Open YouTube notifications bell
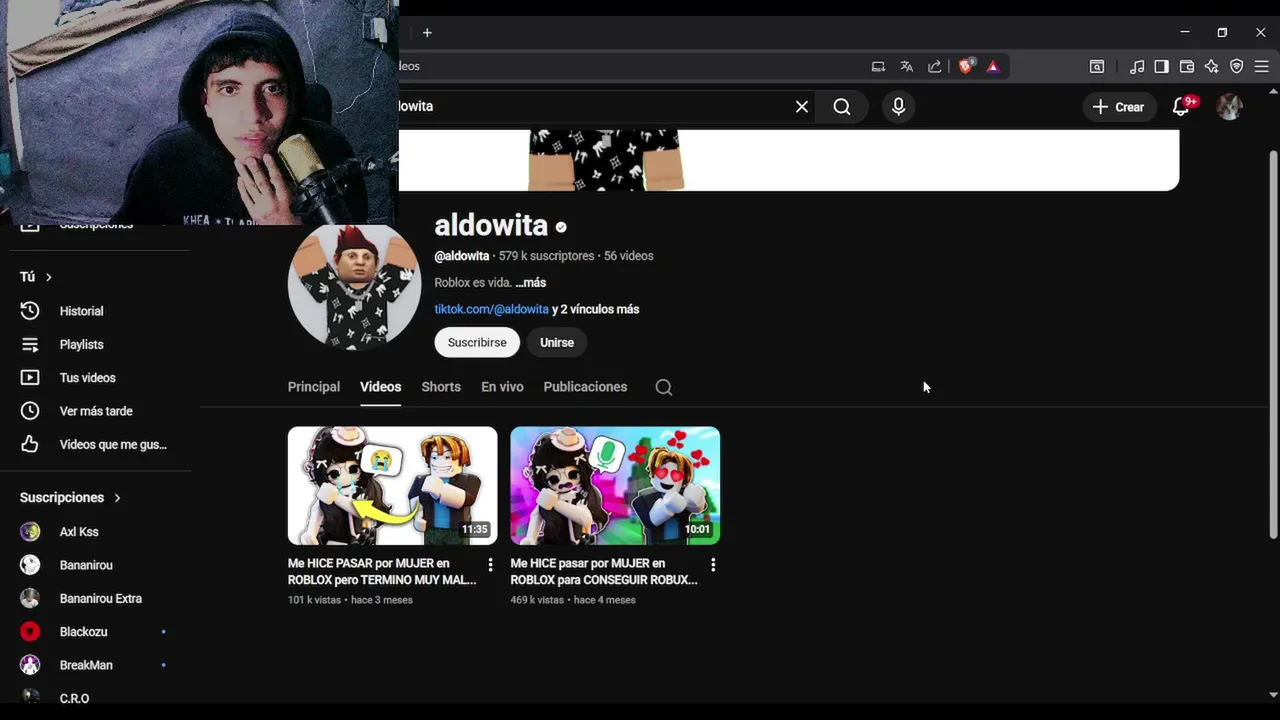This screenshot has width=1280, height=720. point(1181,107)
